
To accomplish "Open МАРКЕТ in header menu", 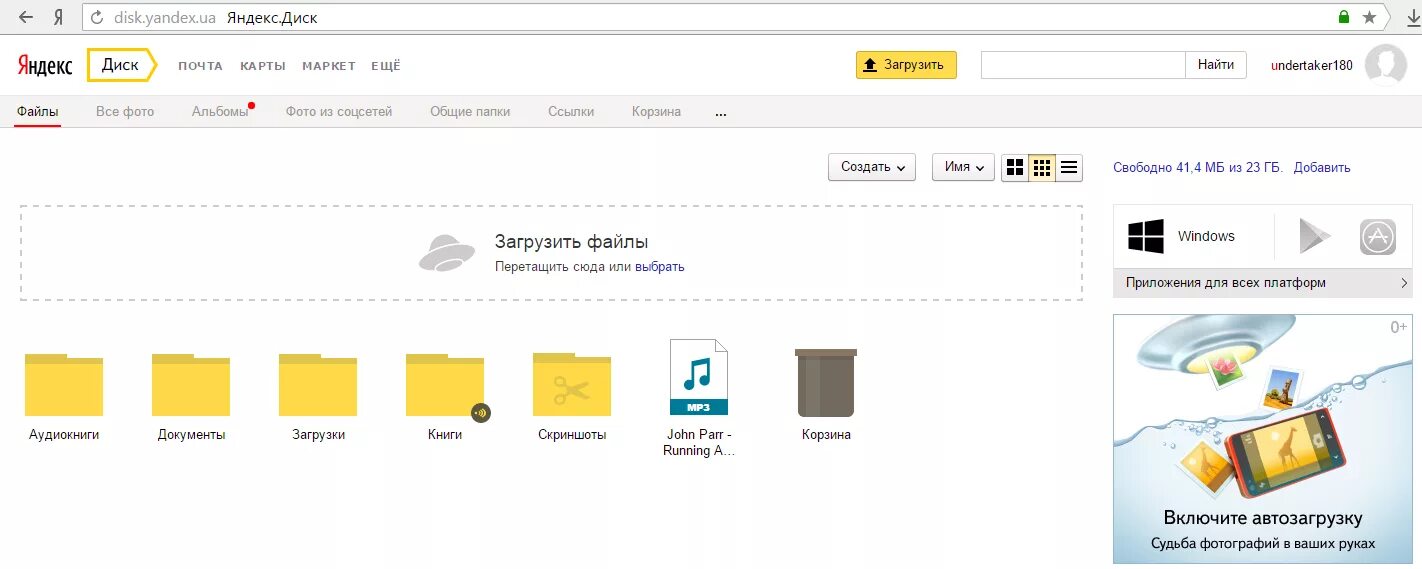I will pos(329,66).
